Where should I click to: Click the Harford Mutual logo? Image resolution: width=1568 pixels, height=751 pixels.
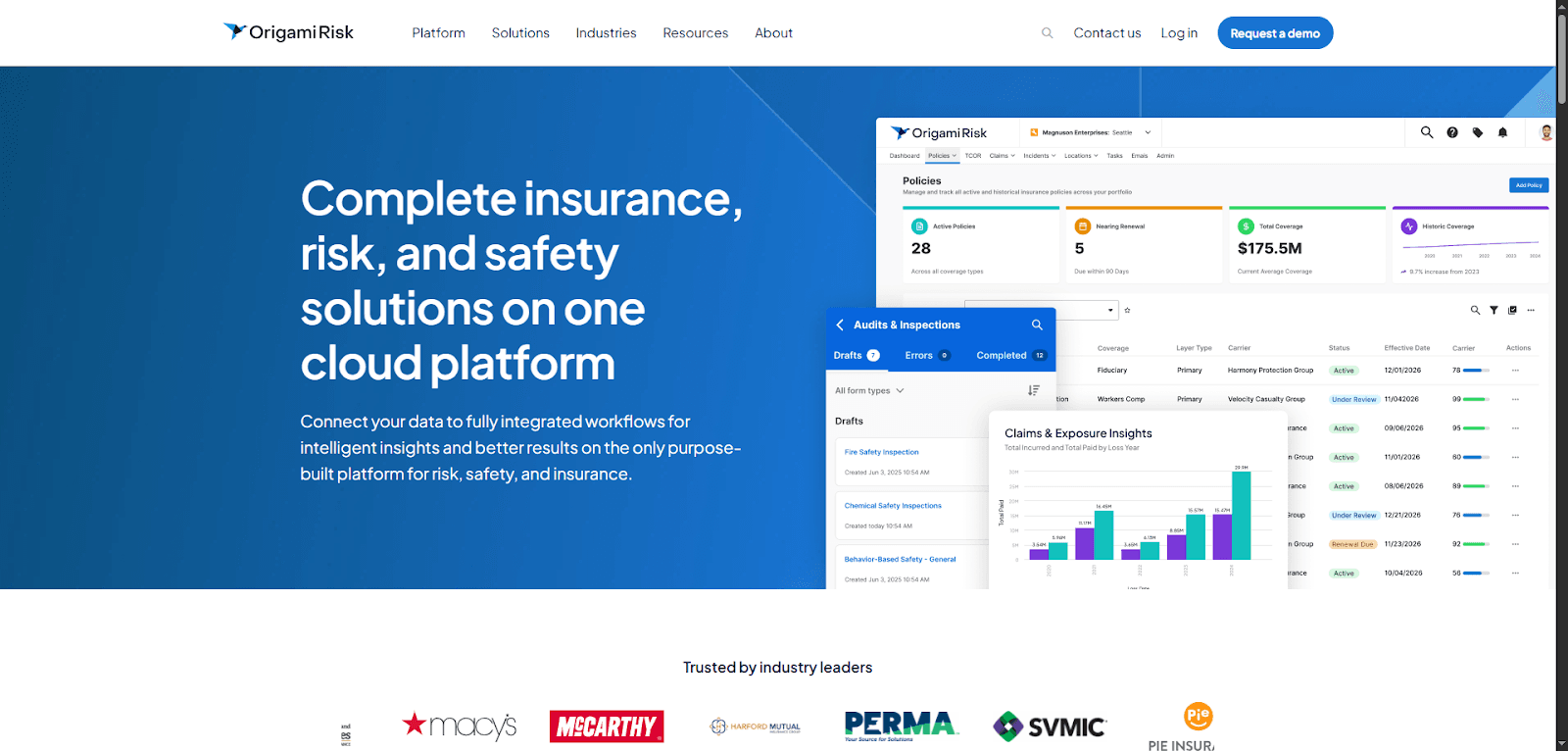(x=756, y=726)
